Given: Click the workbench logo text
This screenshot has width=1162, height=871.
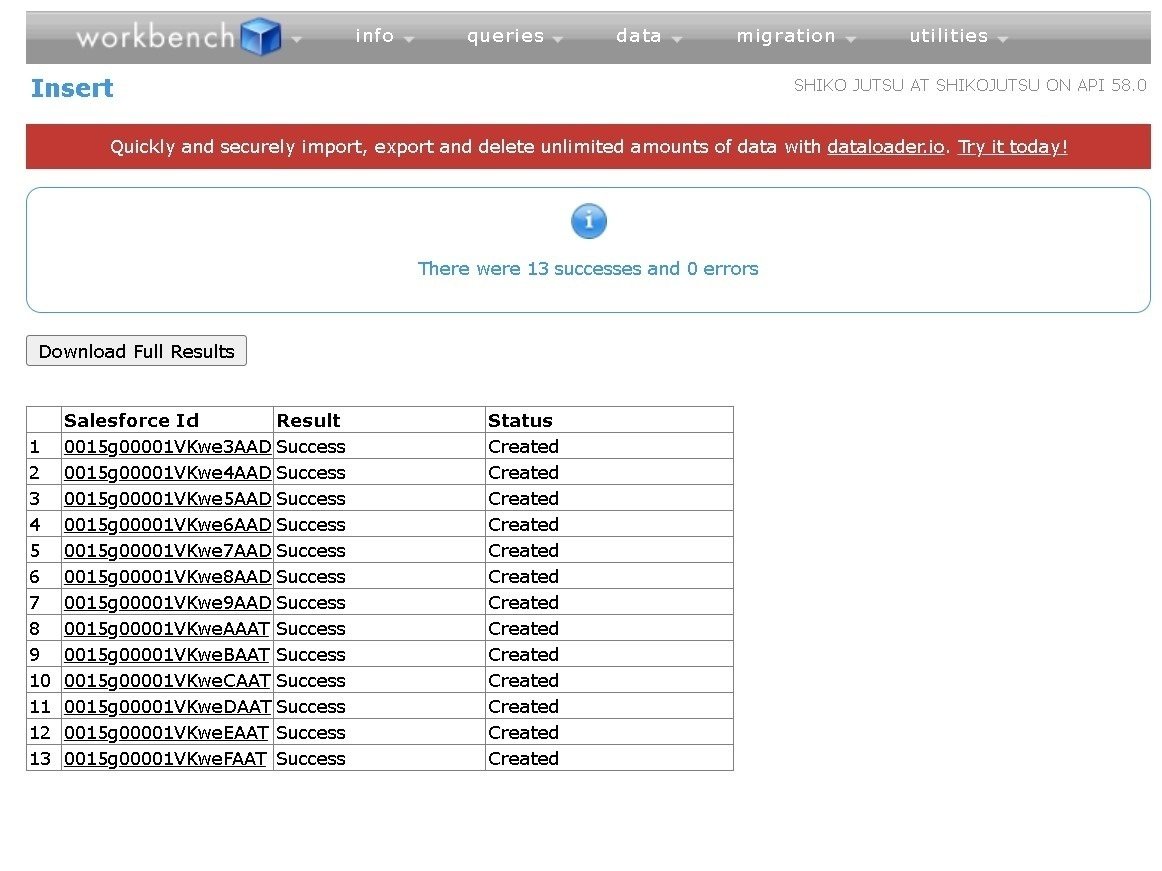Looking at the screenshot, I should click(x=156, y=36).
